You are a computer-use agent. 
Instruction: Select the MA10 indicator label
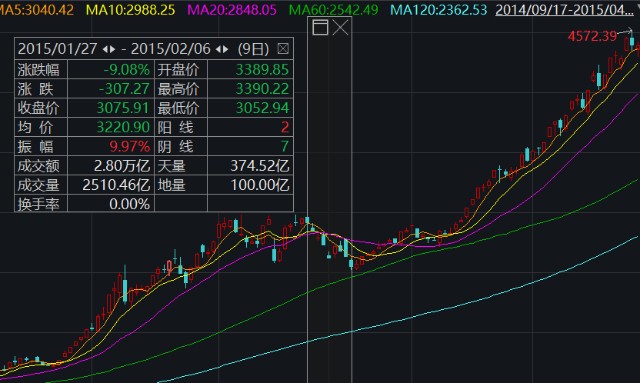tap(131, 10)
